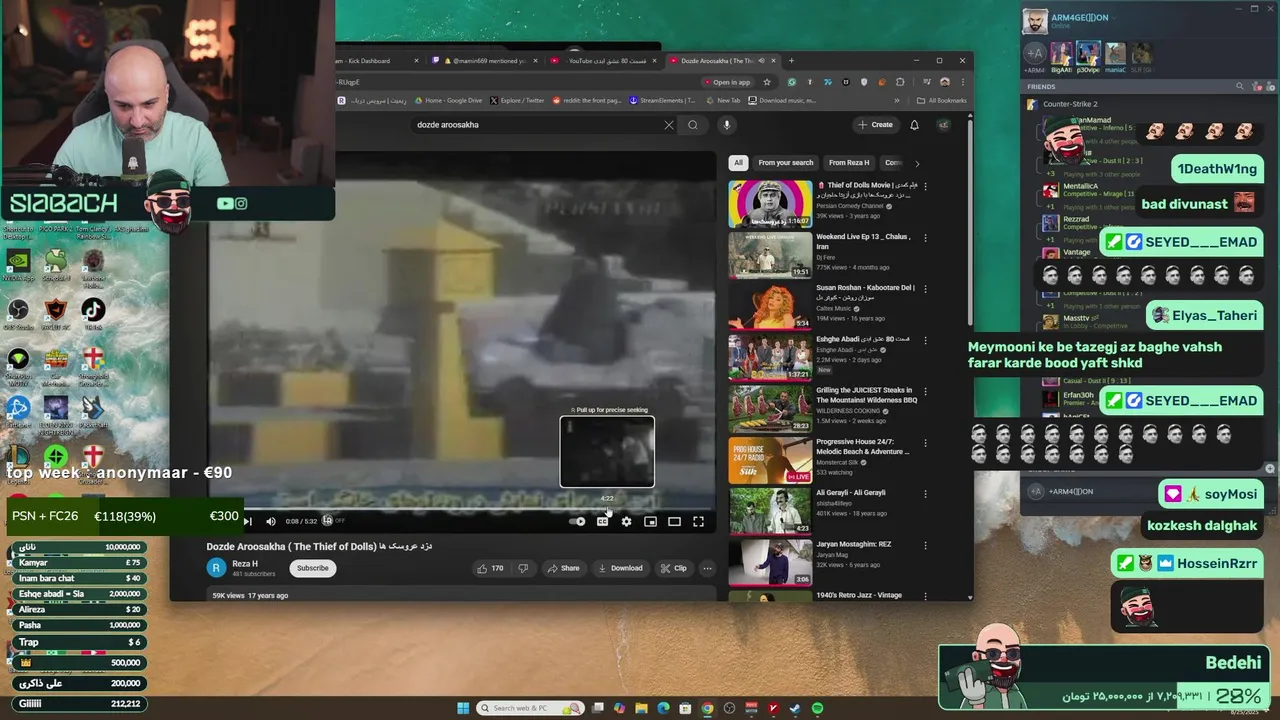Open the Reza H channel avatar
The width and height of the screenshot is (1280, 720).
217,568
